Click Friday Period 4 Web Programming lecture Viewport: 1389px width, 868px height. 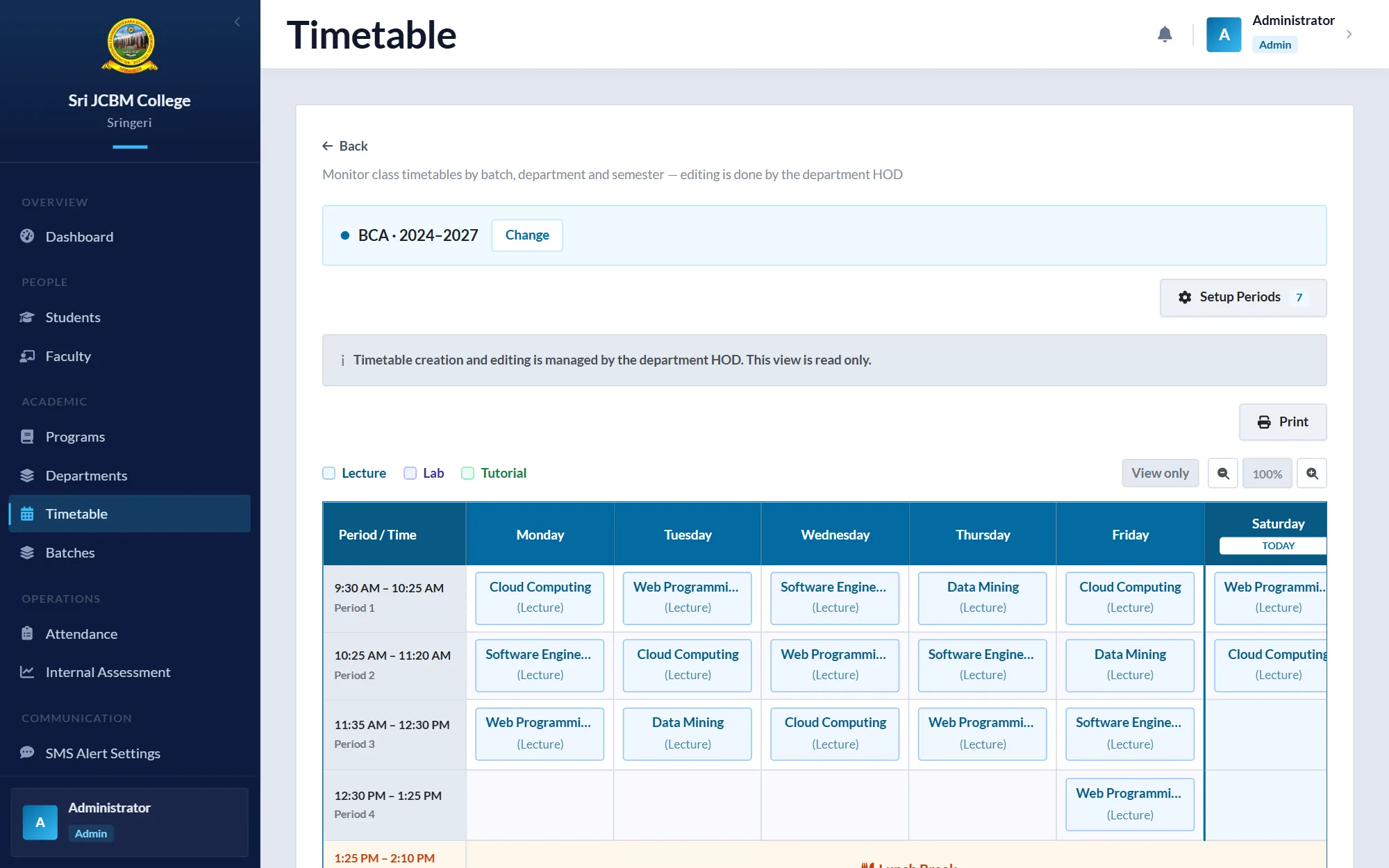coord(1130,804)
